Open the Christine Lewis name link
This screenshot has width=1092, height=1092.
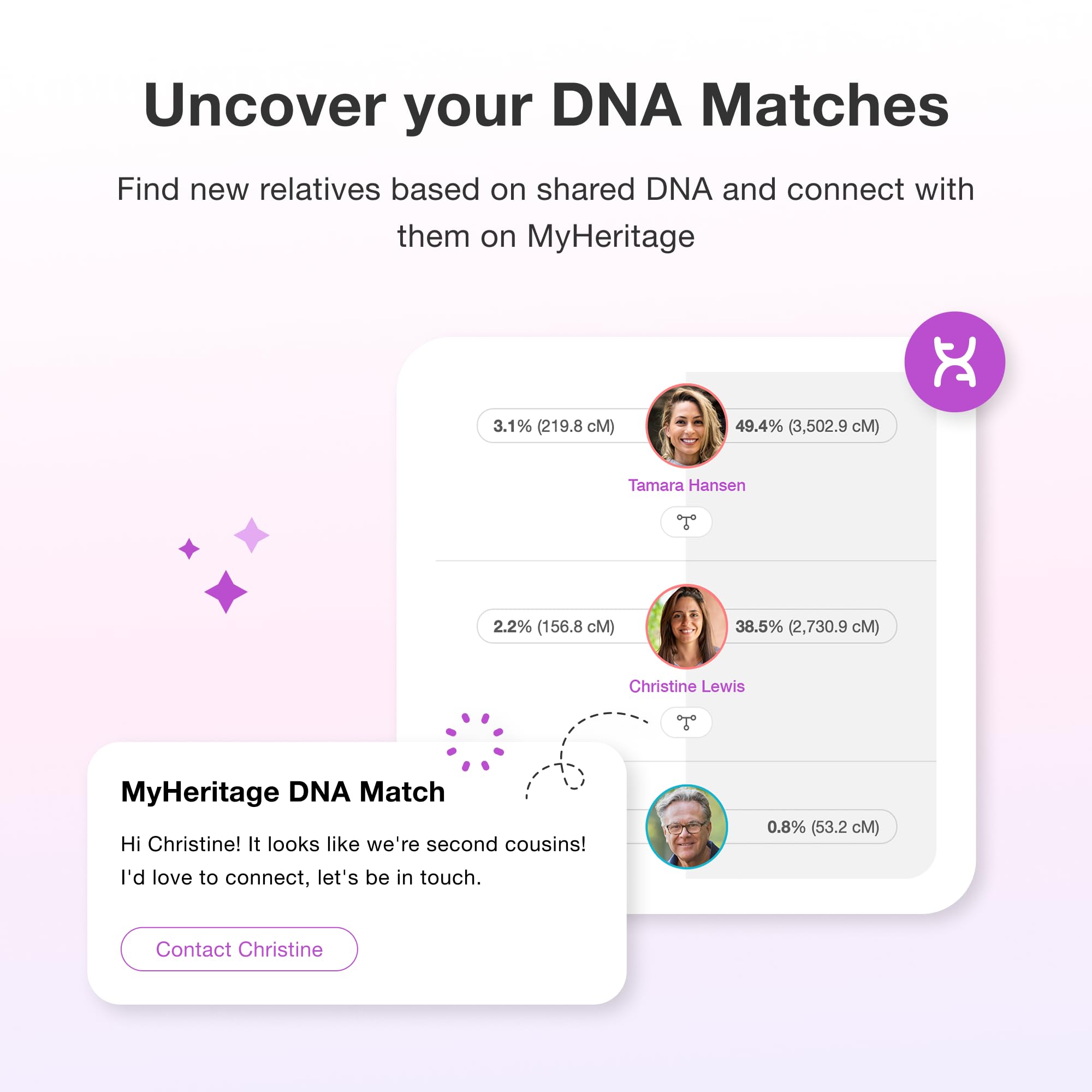pyautogui.click(x=686, y=686)
